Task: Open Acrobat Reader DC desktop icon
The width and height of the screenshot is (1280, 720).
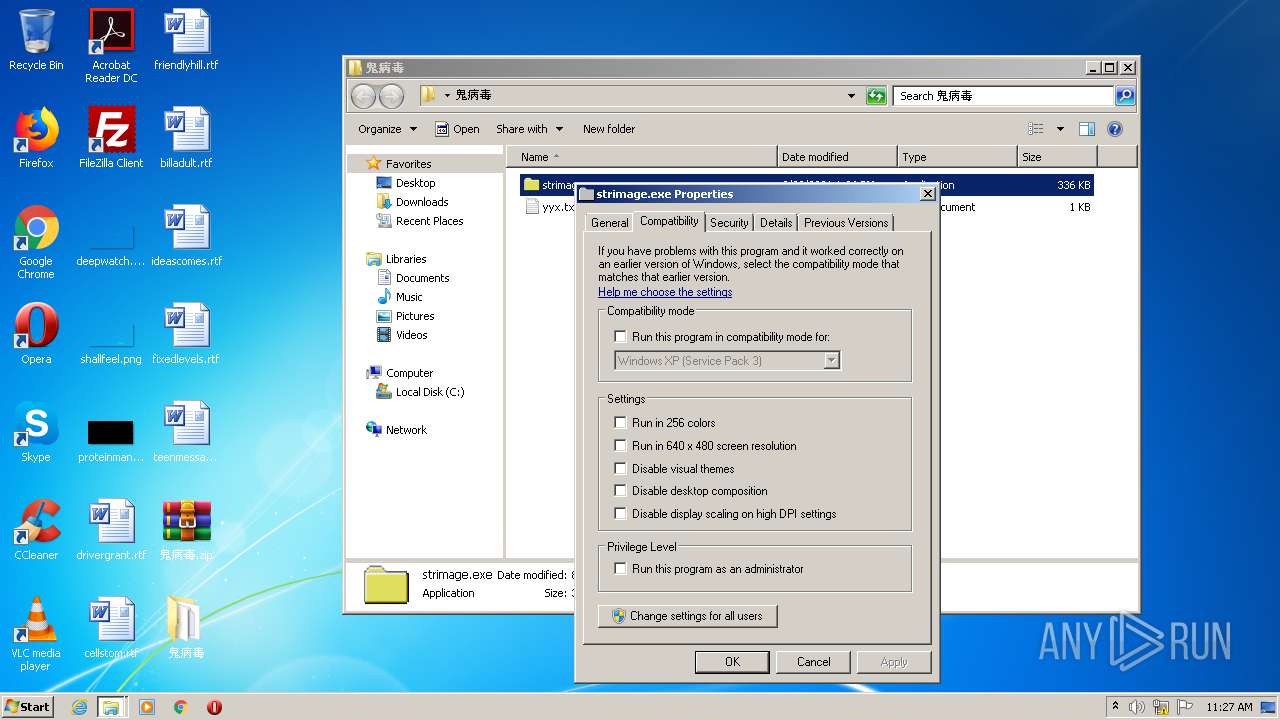Action: (111, 46)
